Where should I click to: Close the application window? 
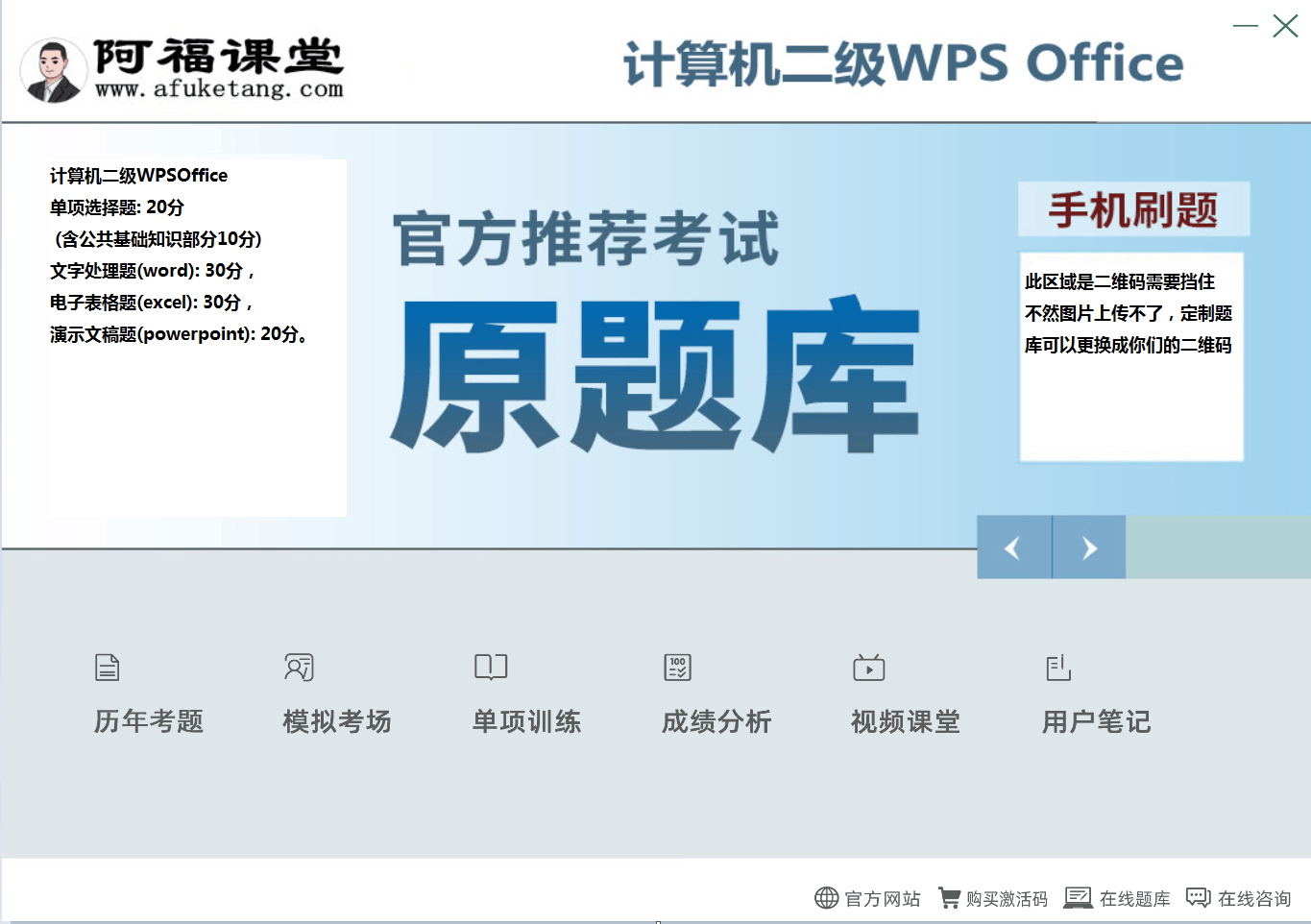(x=1285, y=26)
